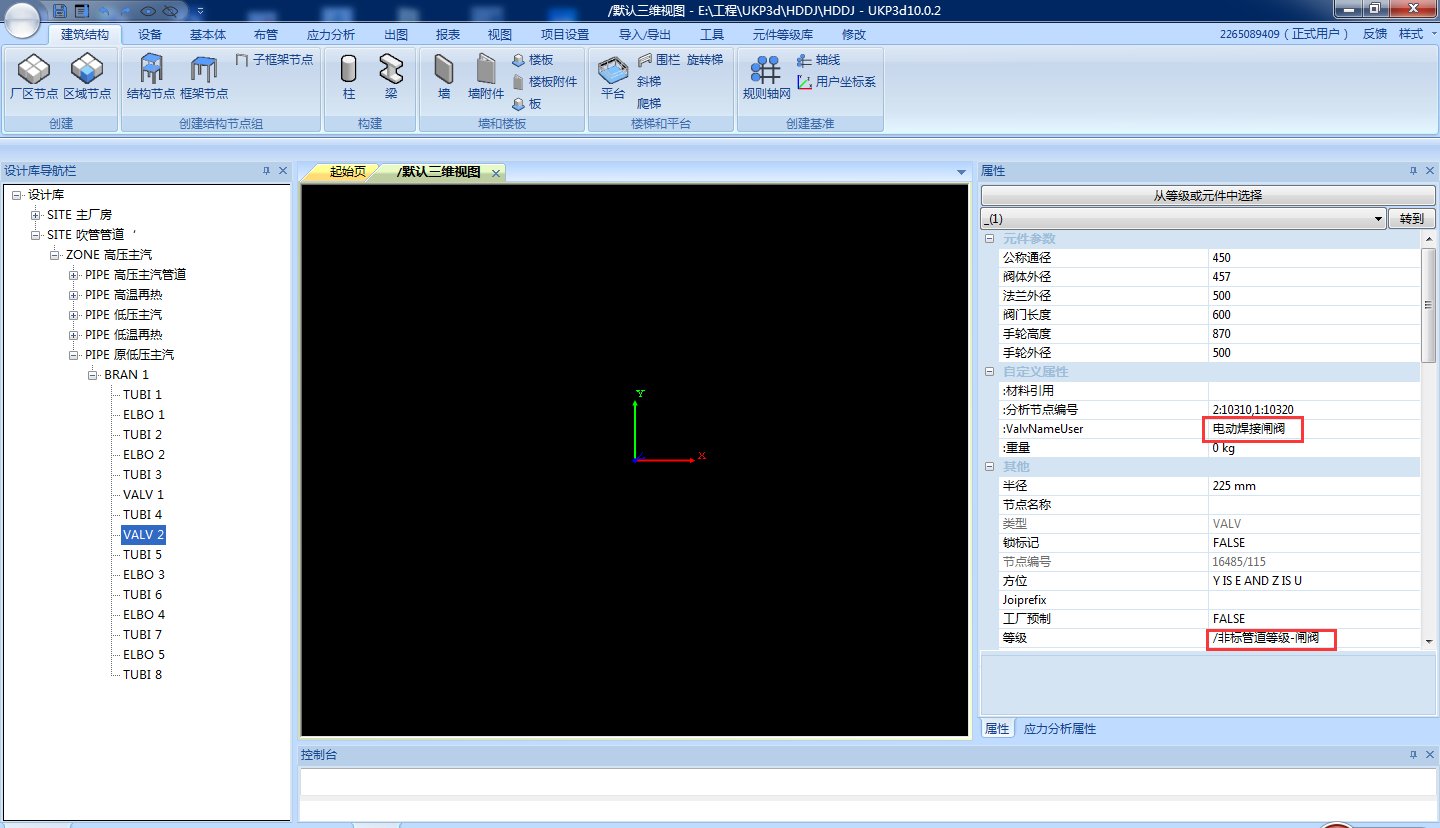Click the crossed-out eye hide icon

(170, 11)
